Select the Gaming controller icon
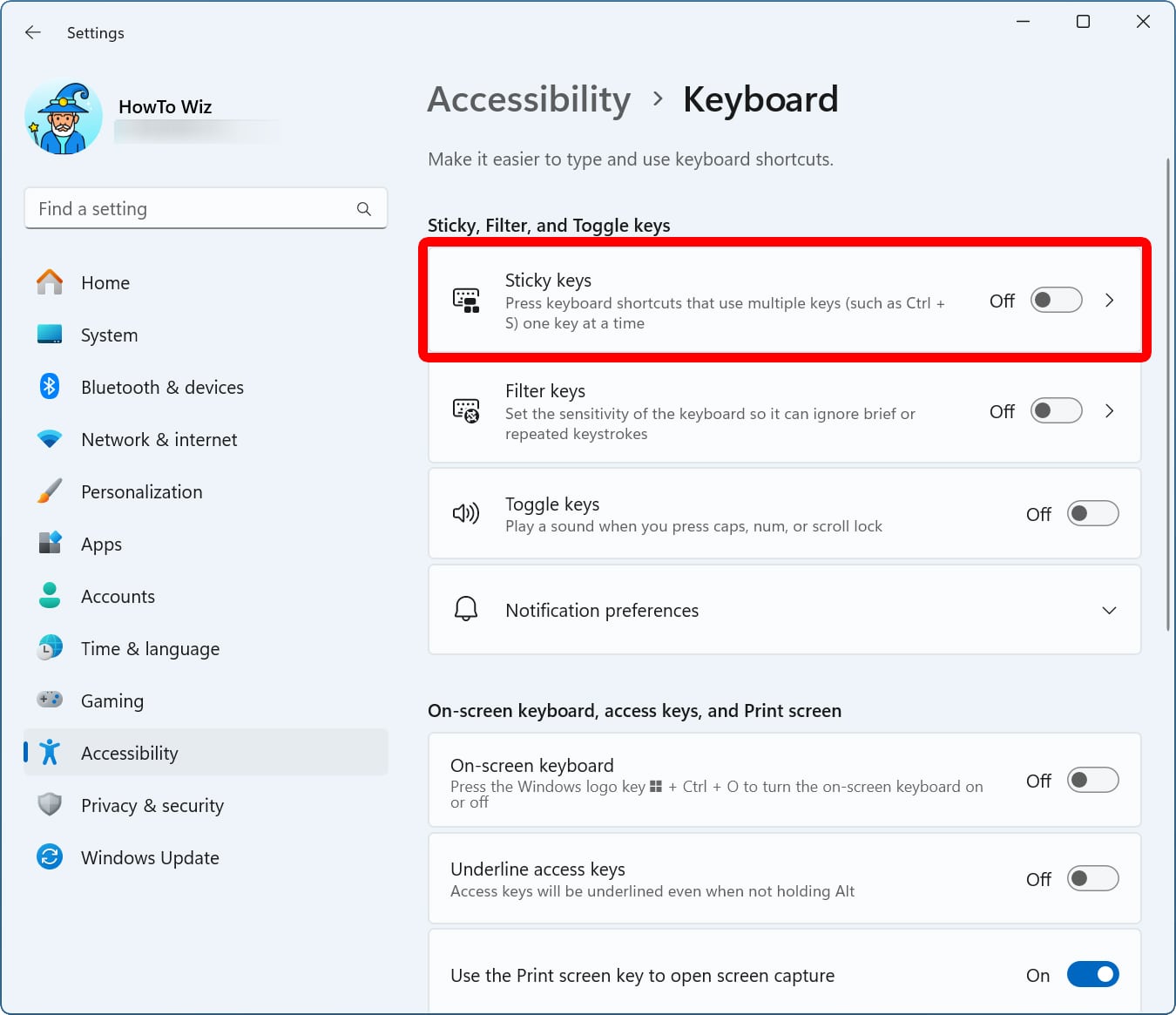This screenshot has height=1015, width=1176. tap(50, 700)
